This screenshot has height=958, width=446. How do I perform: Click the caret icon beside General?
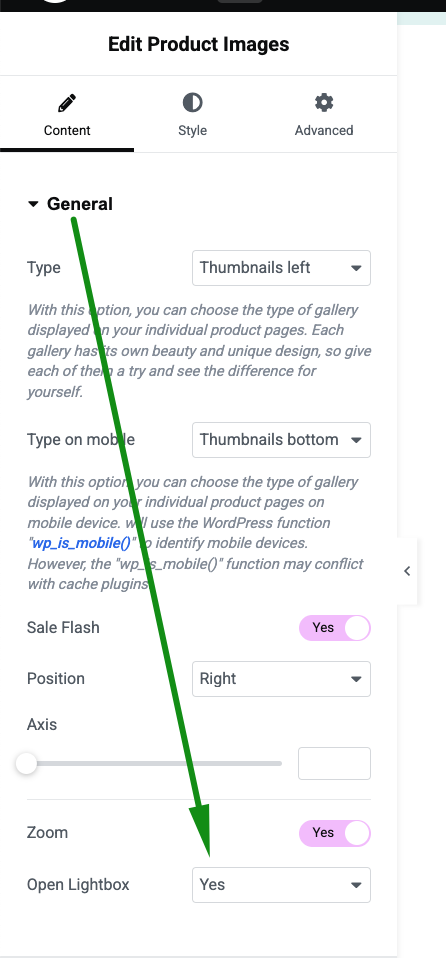point(33,204)
